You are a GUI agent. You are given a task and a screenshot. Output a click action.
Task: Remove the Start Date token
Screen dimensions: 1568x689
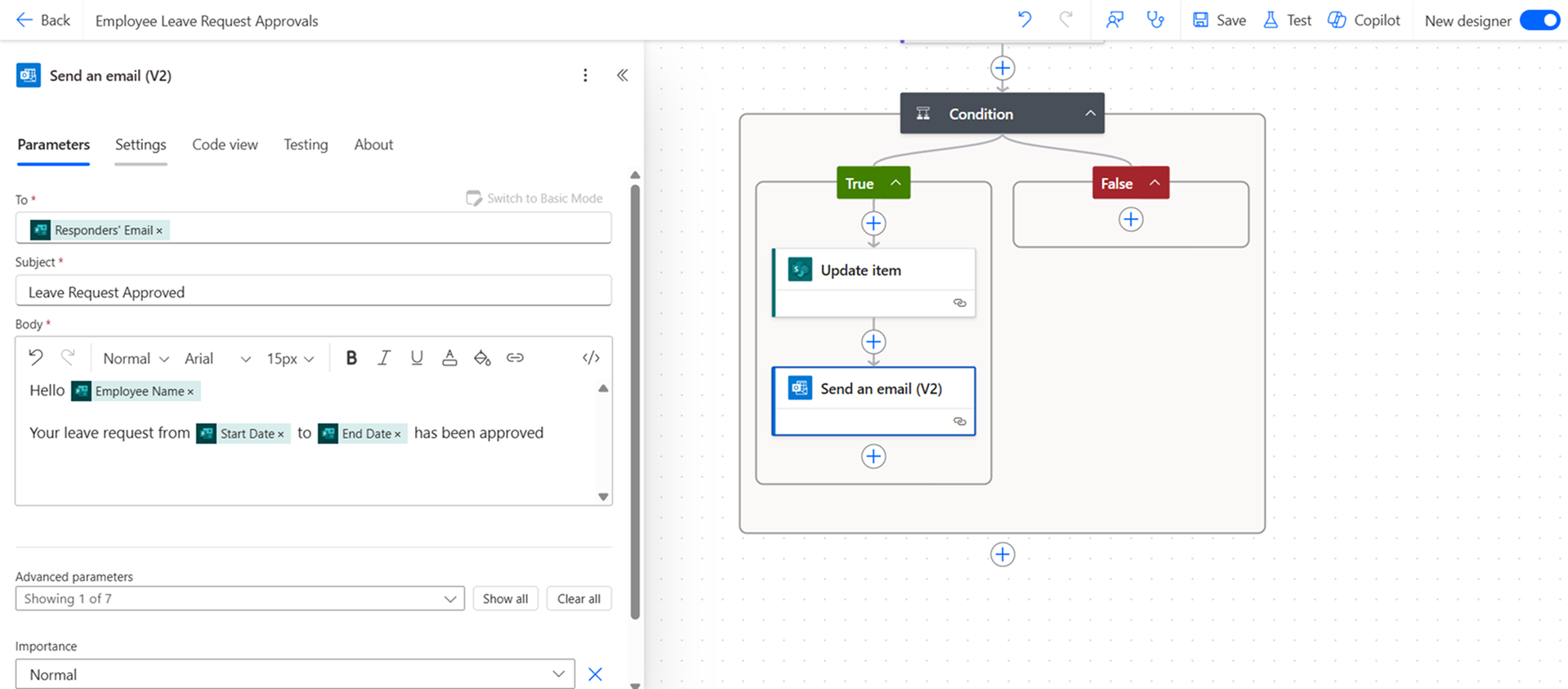(x=280, y=434)
